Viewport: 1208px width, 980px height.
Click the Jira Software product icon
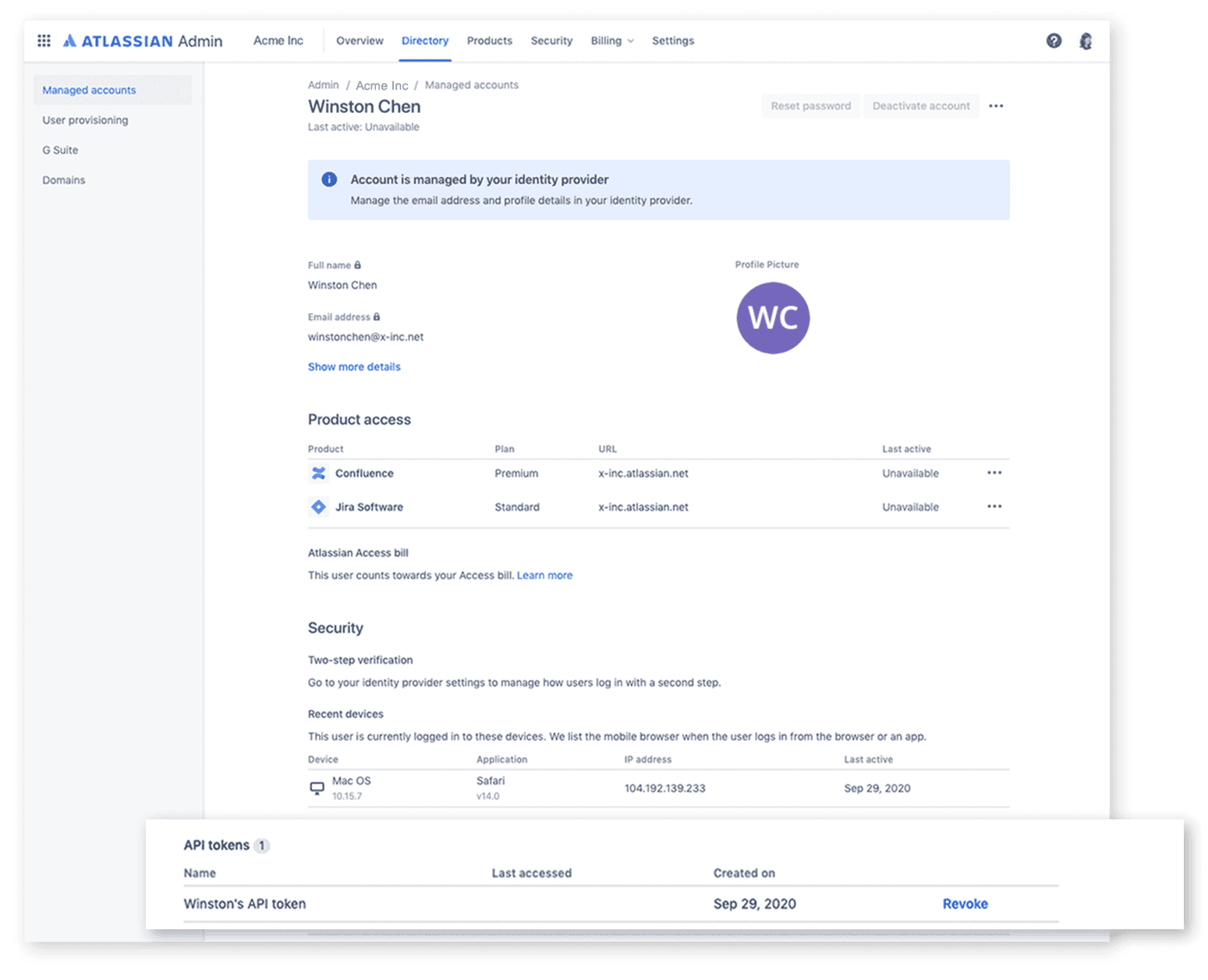(319, 507)
